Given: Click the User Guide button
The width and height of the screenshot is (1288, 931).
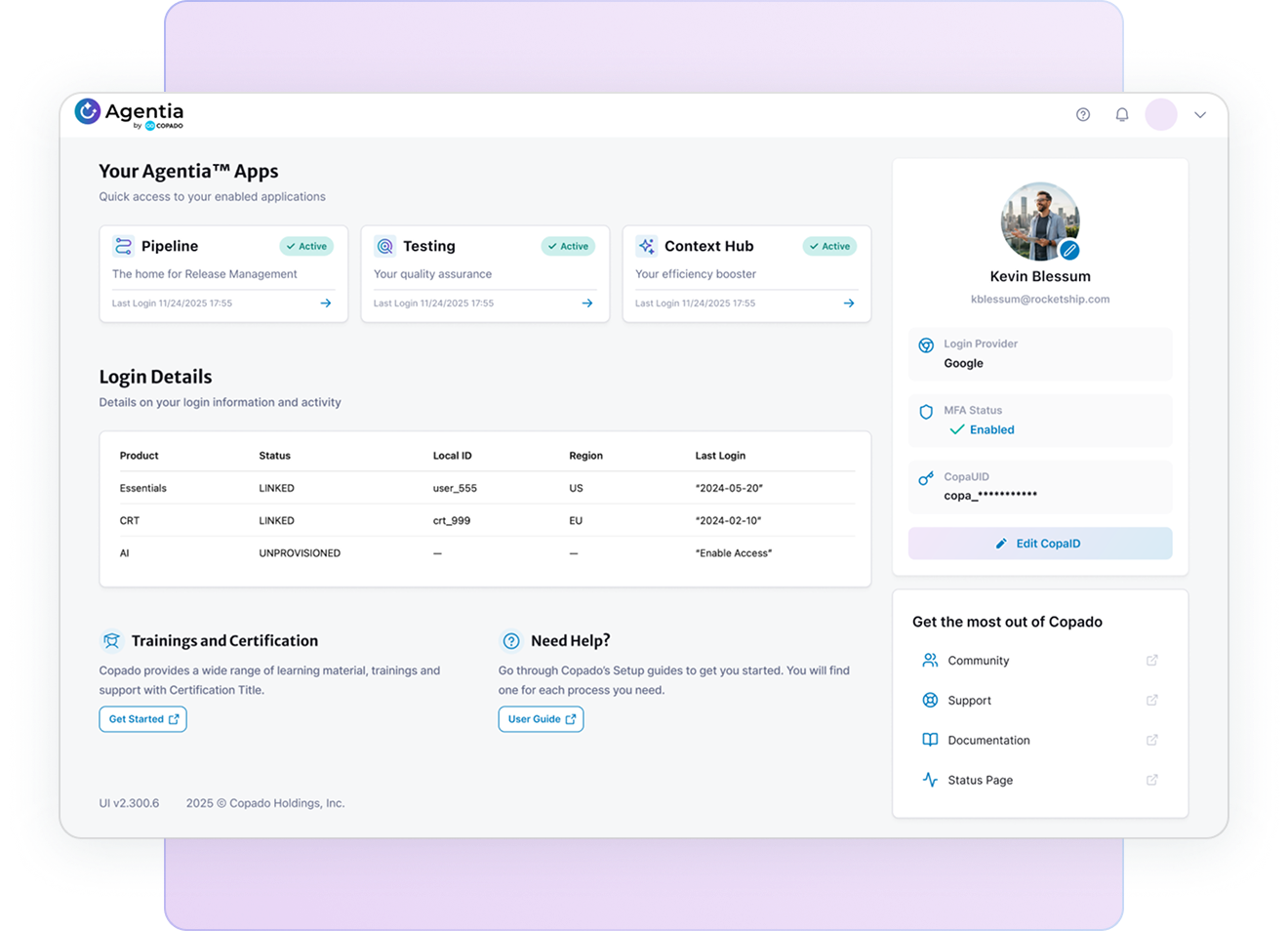Looking at the screenshot, I should click(541, 719).
